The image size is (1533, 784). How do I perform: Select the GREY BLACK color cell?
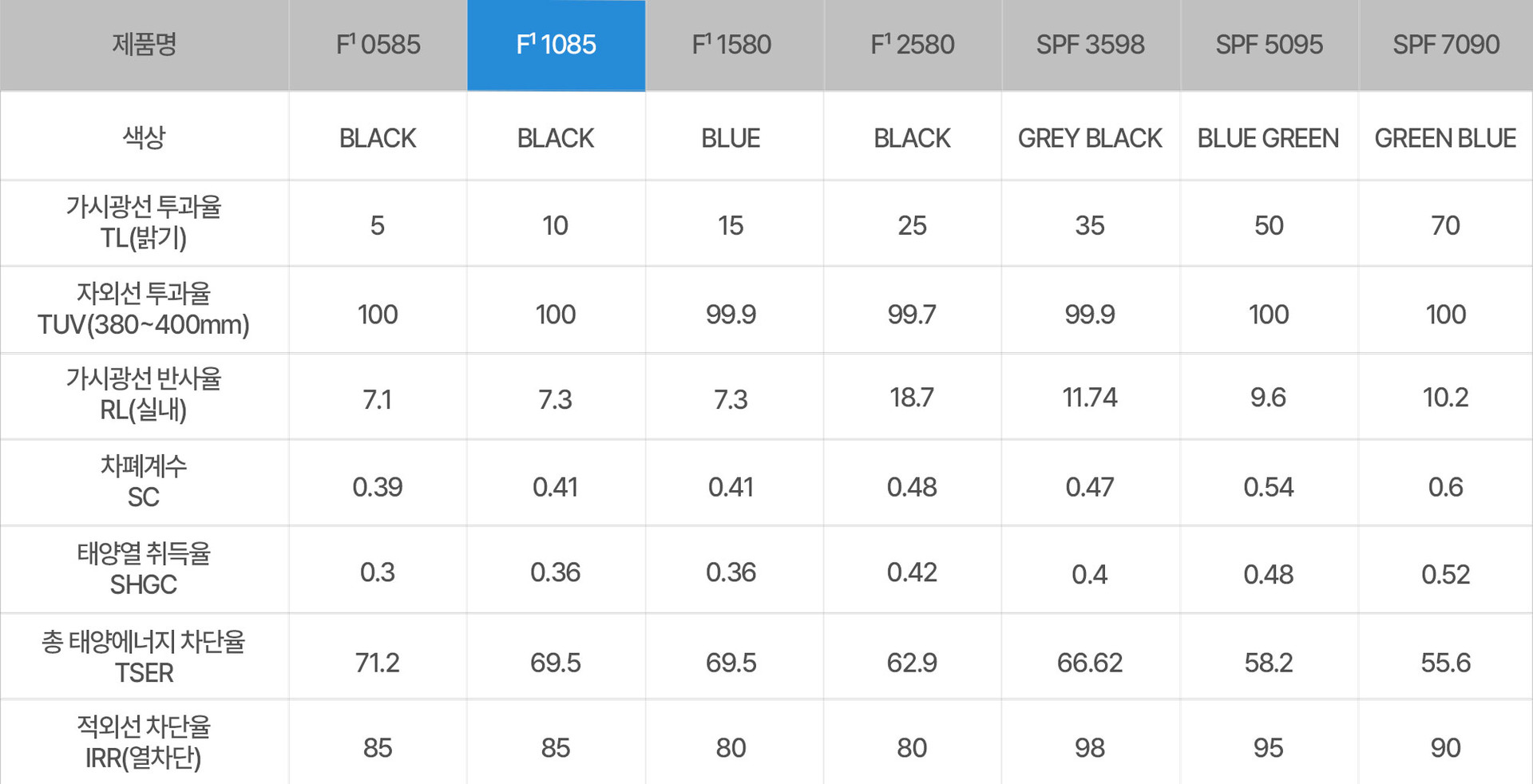[x=1090, y=138]
